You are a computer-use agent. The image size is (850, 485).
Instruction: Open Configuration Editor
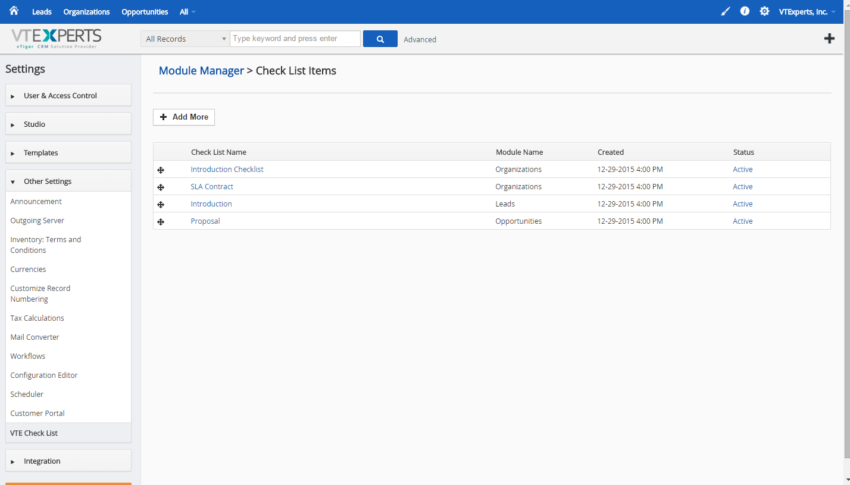pyautogui.click(x=44, y=375)
